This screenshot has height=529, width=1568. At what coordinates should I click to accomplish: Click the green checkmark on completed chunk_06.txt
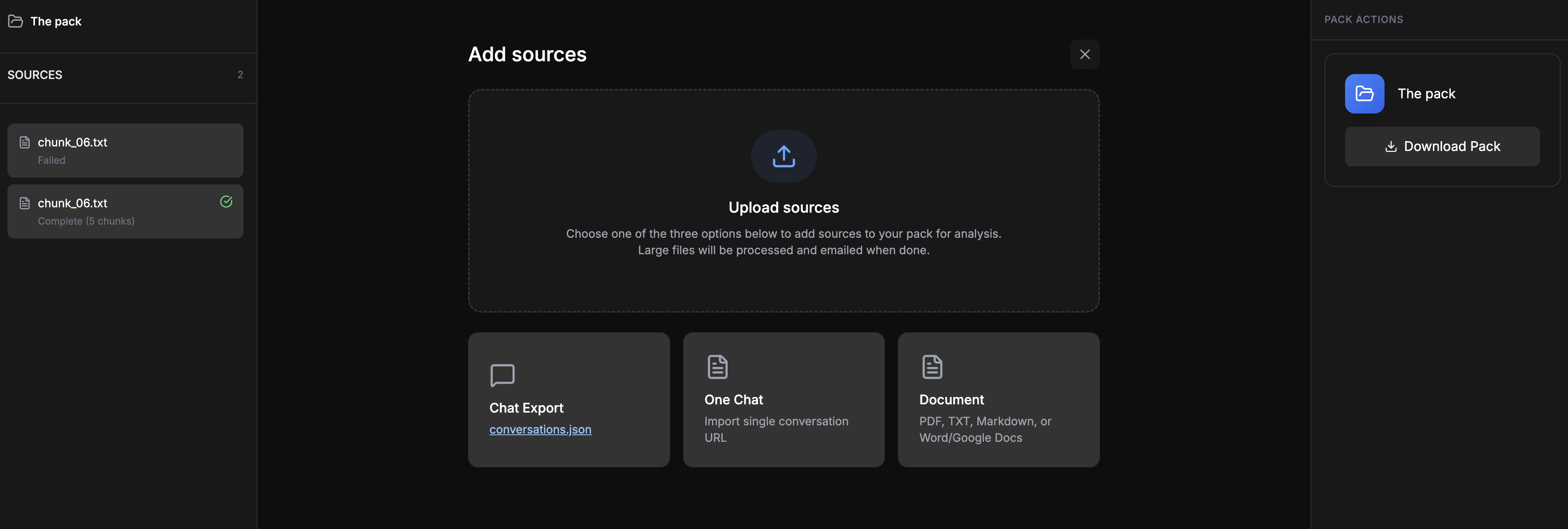pyautogui.click(x=226, y=202)
